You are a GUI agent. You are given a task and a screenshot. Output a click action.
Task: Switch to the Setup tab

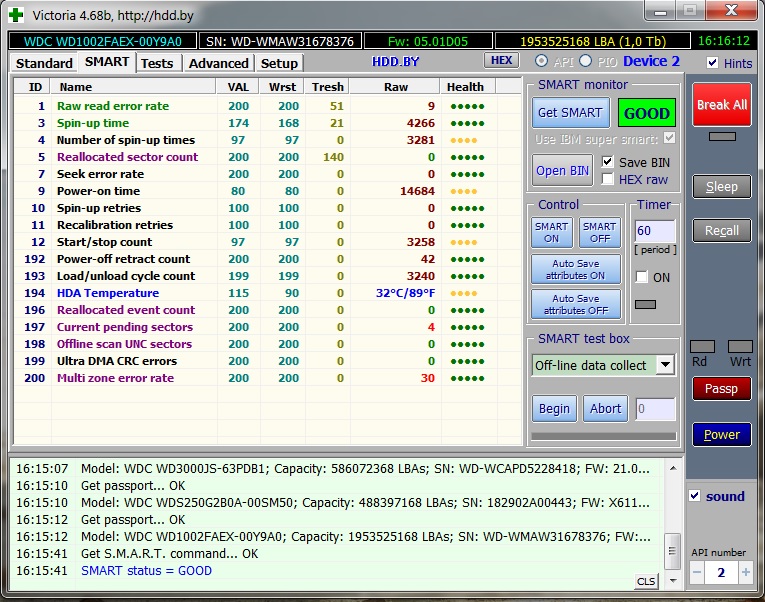pyautogui.click(x=279, y=63)
